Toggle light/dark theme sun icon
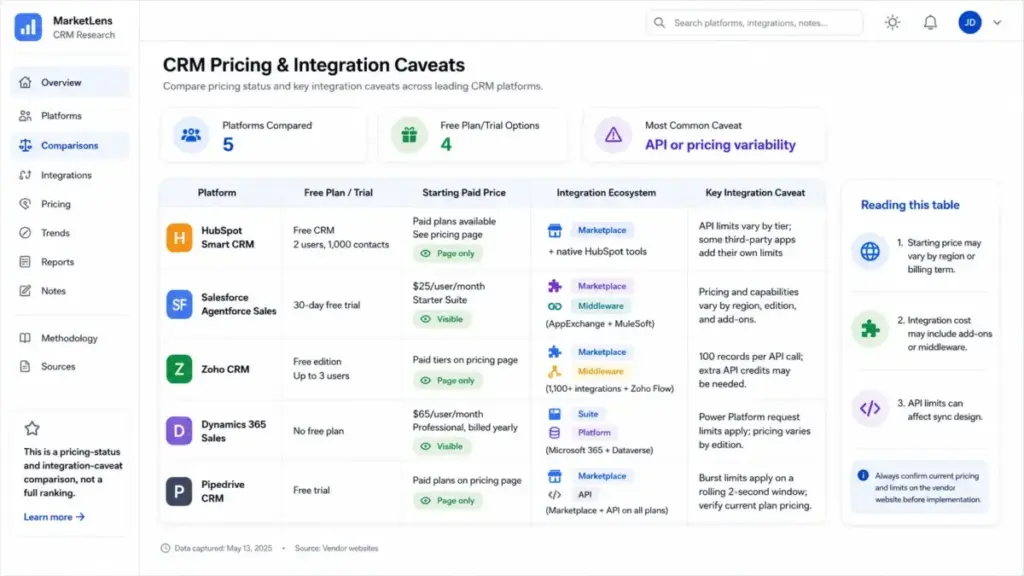Screen dimensions: 1024x576 (x=892, y=22)
